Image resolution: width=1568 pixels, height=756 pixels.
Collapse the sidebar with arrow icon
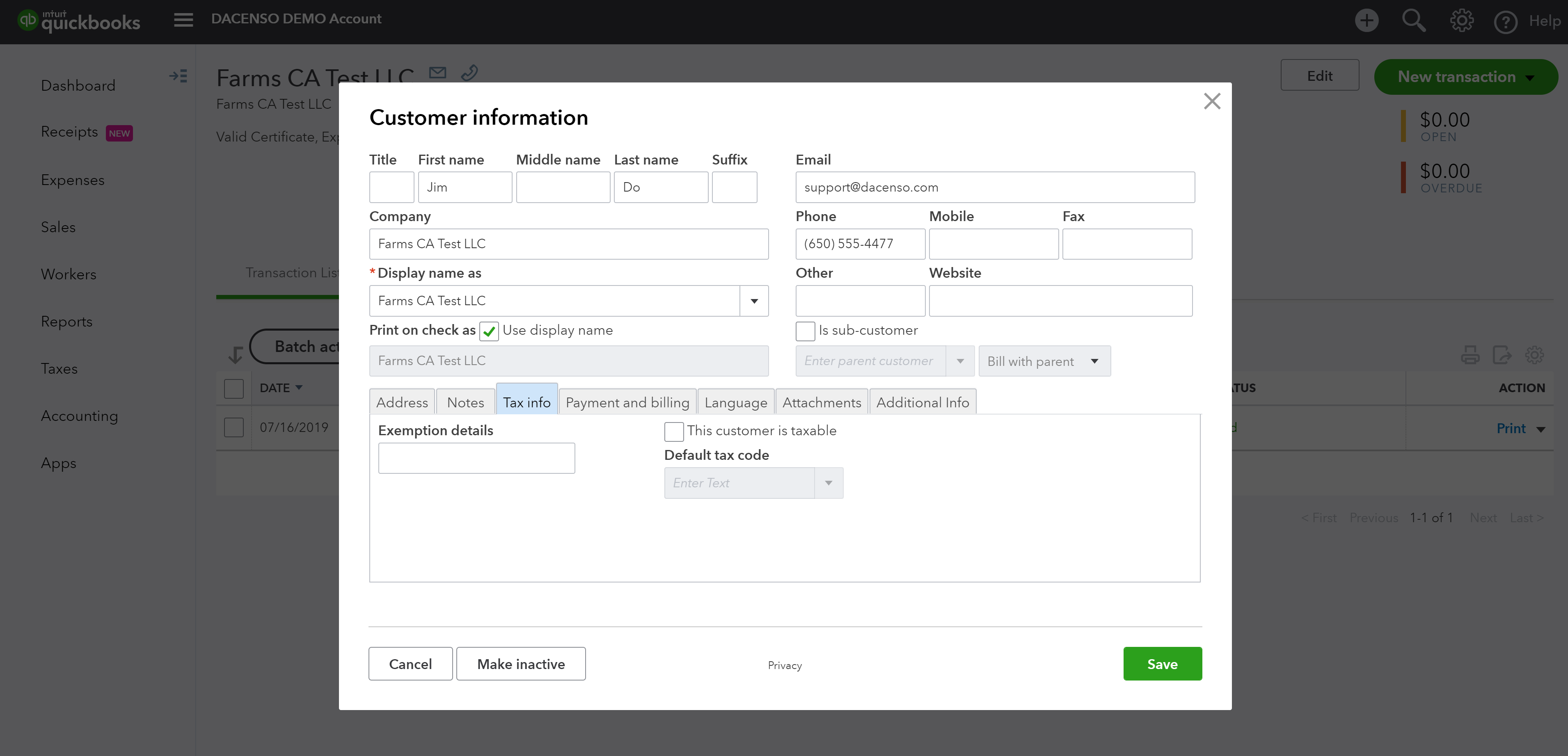coord(179,76)
